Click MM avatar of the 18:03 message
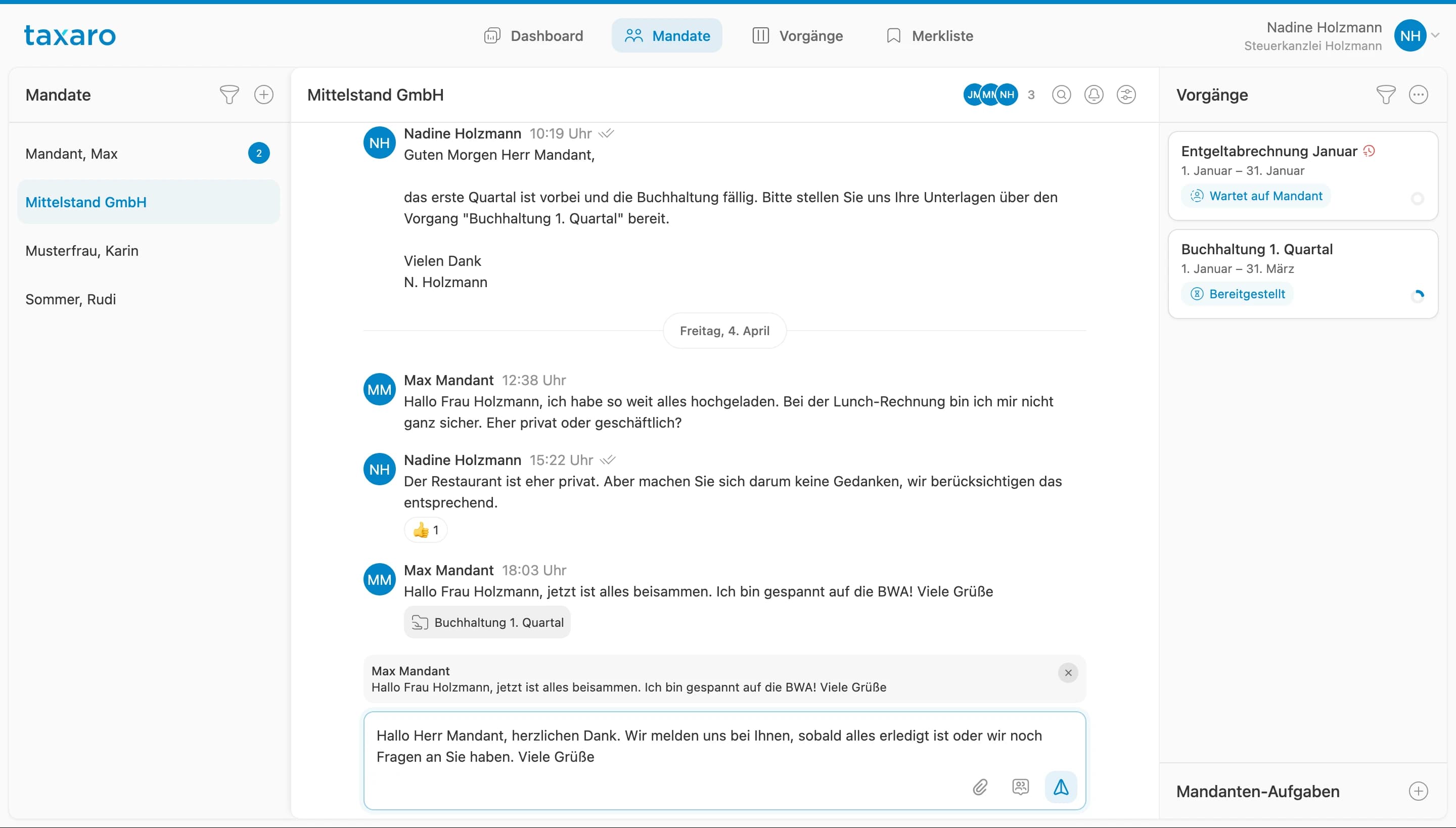Image resolution: width=1456 pixels, height=828 pixels. 379,579
